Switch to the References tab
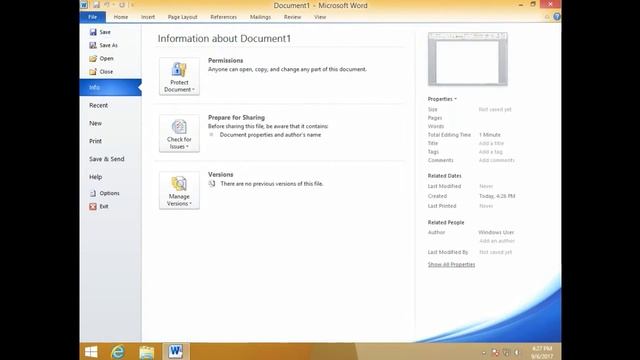 point(223,17)
